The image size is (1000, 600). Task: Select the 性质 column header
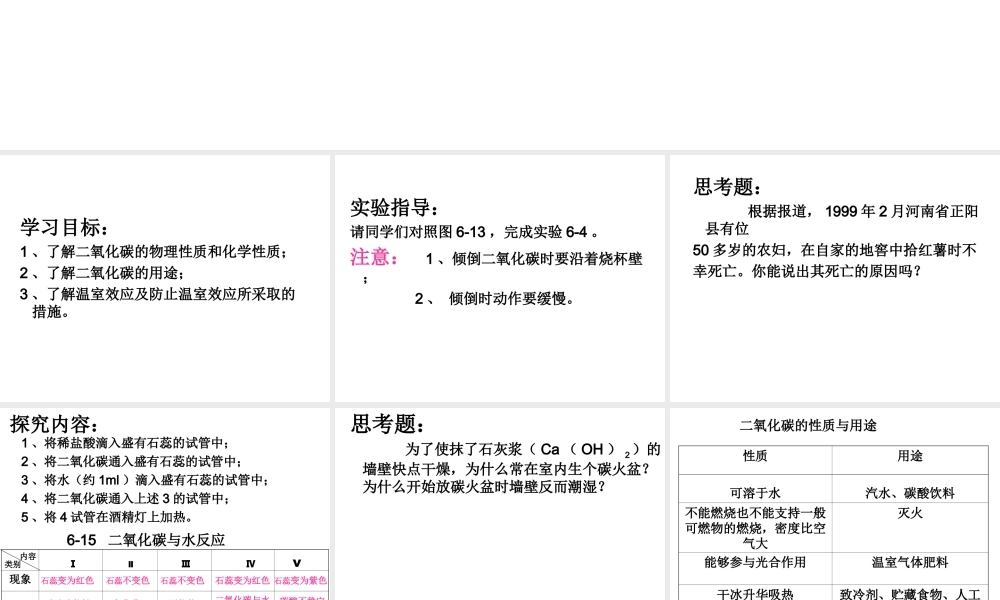click(x=755, y=456)
